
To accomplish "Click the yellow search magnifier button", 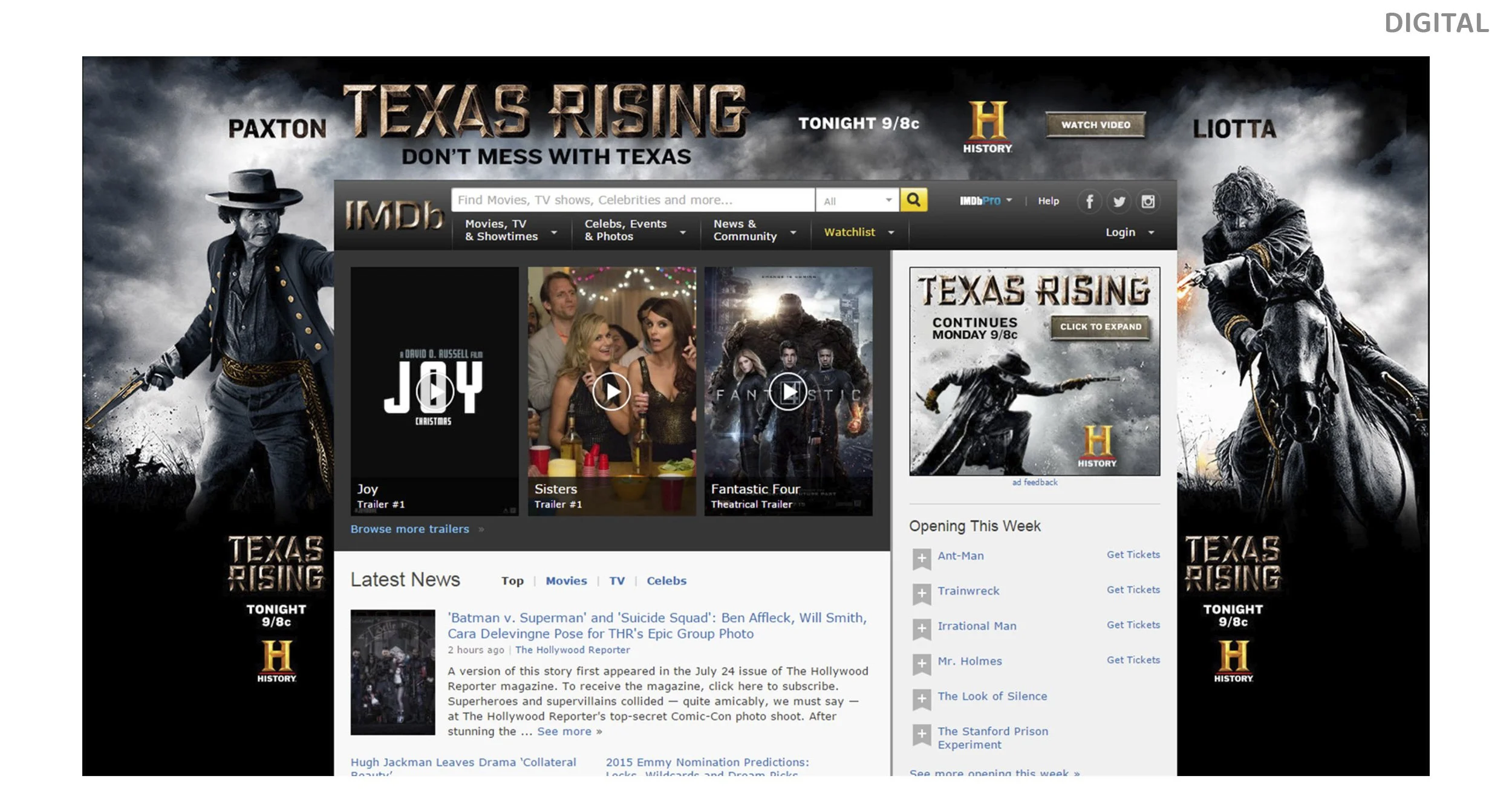I will [913, 200].
